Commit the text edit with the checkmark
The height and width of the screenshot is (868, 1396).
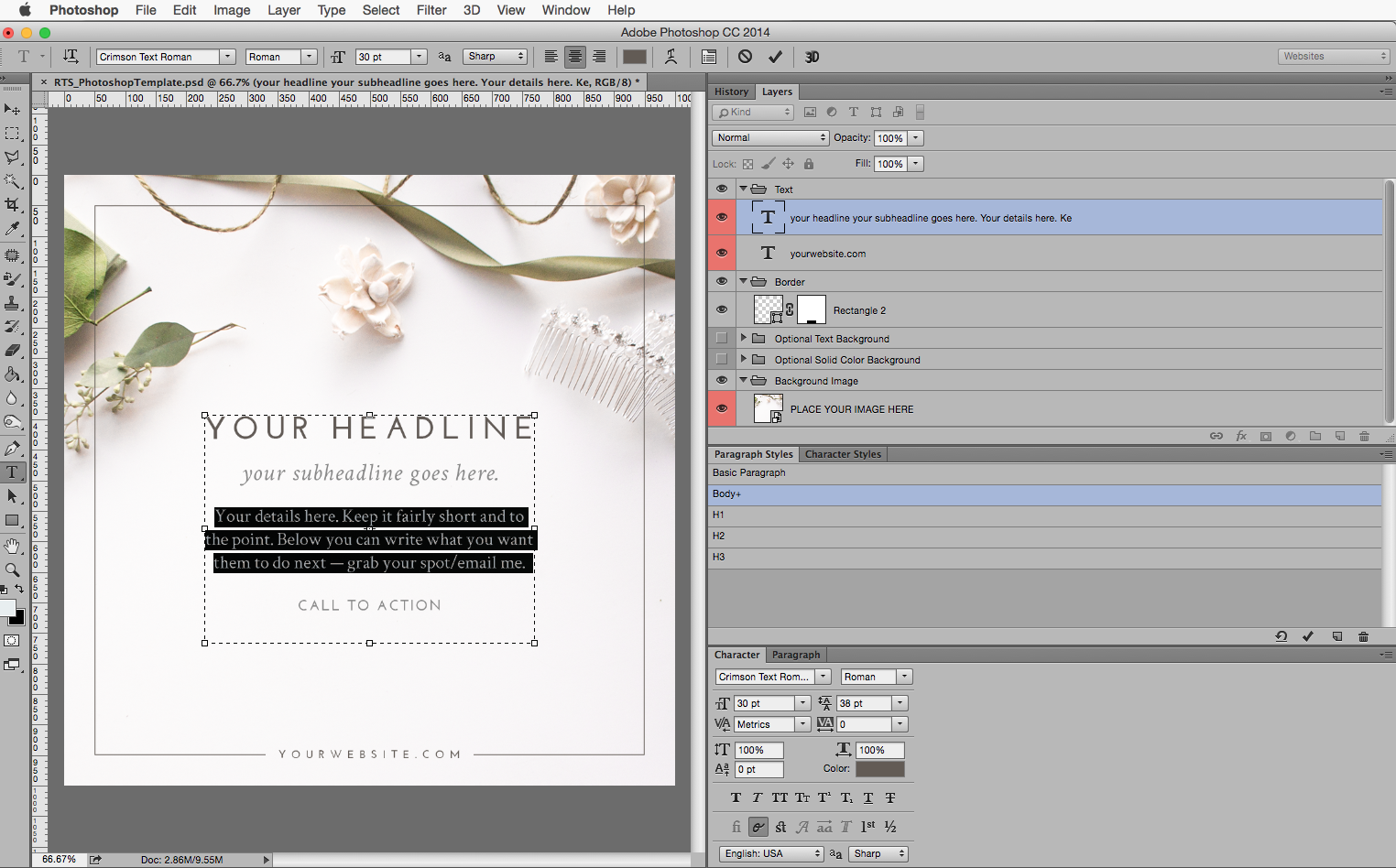776,56
